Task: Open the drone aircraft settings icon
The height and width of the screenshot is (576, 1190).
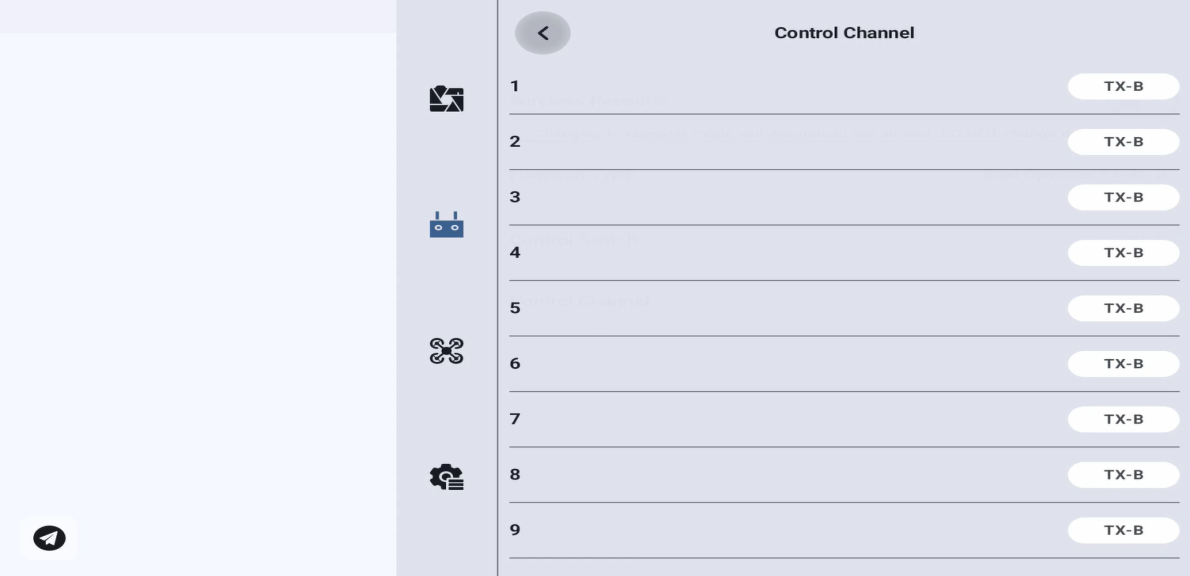Action: click(446, 351)
